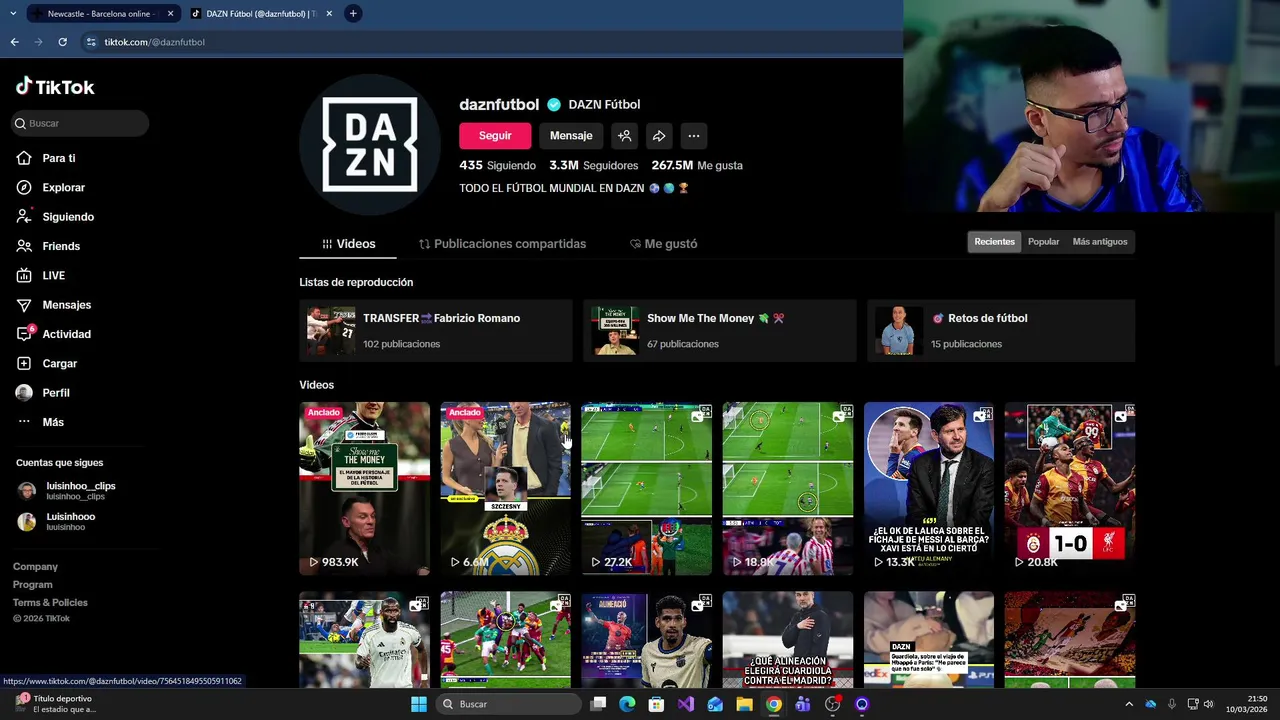Close the Newcastle - Barcelona tab

tap(170, 14)
